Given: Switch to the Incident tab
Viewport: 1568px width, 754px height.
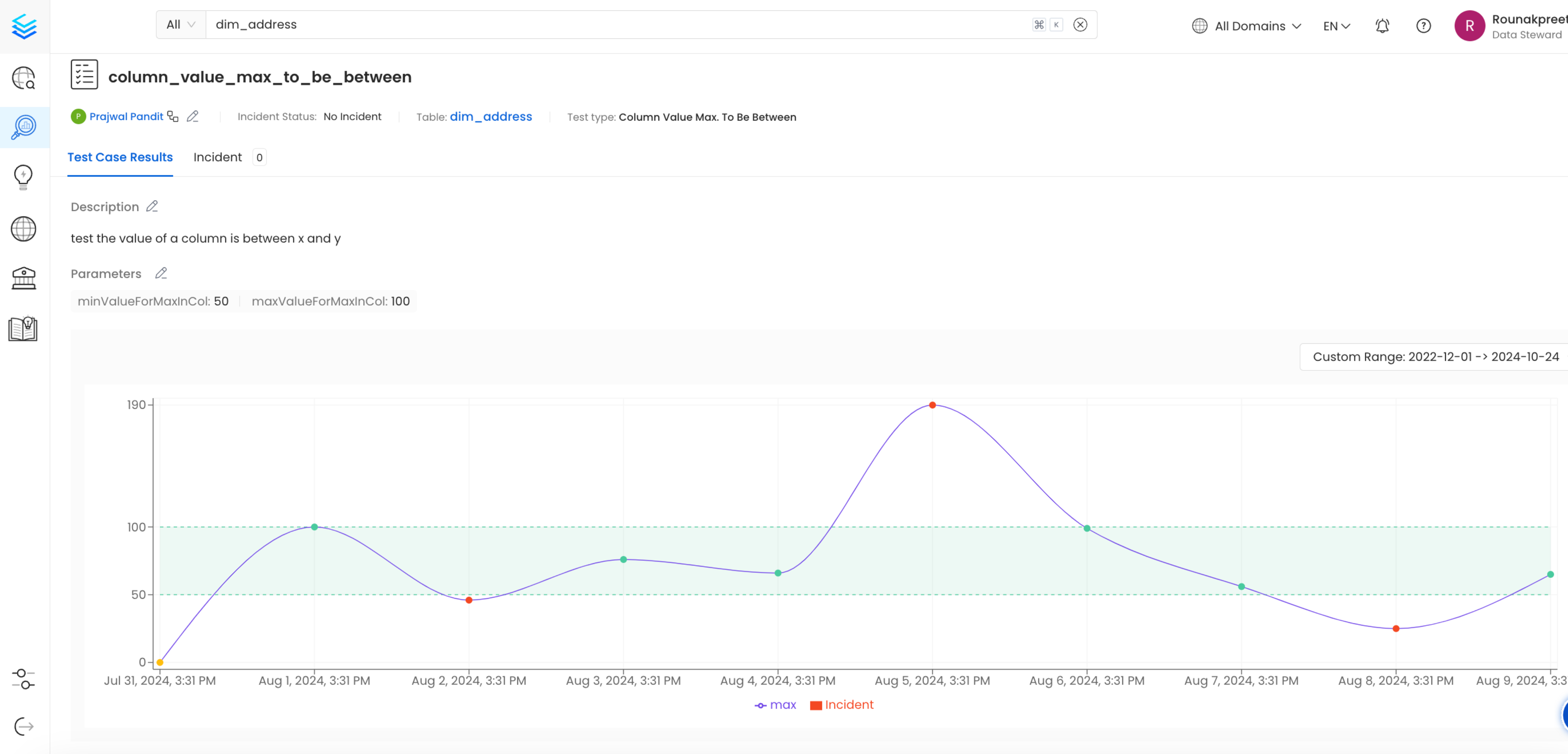Looking at the screenshot, I should click(217, 157).
